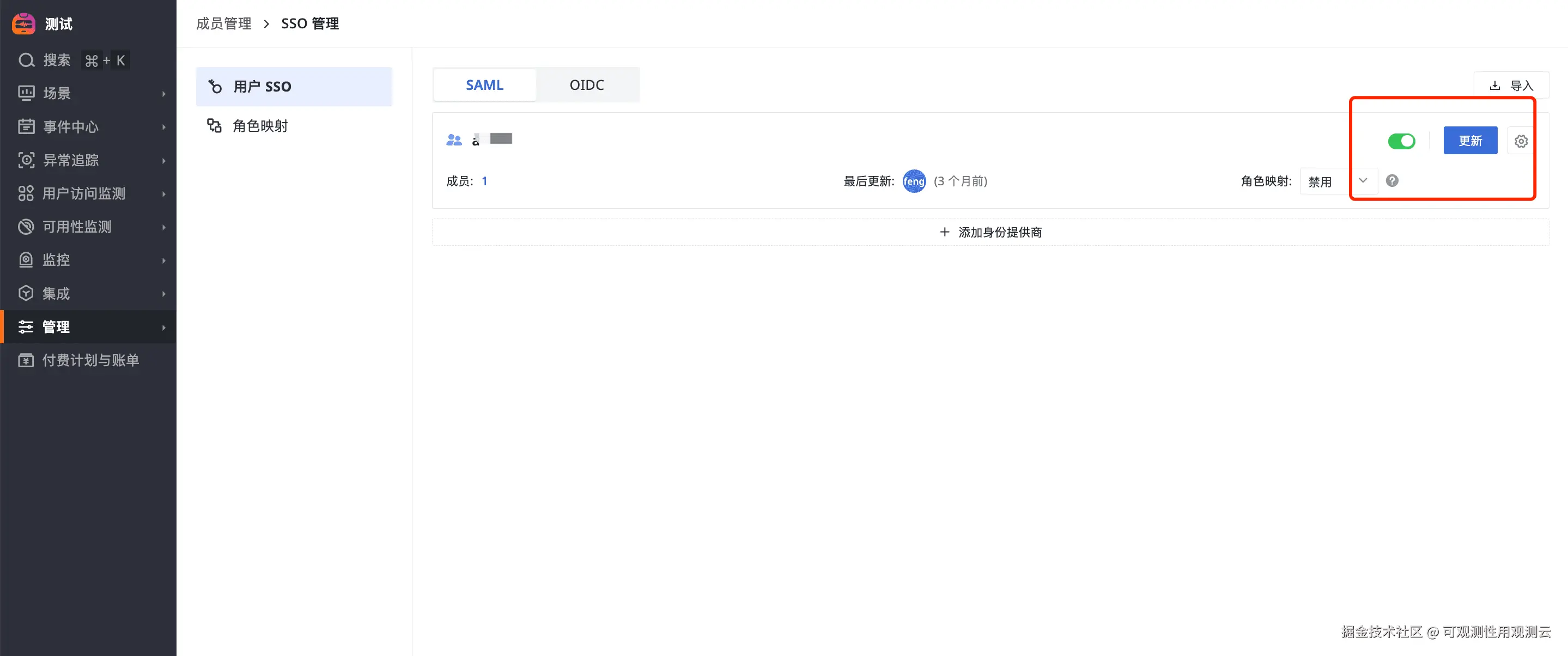Click the workspace logo icon
Viewport: 1568px width, 656px height.
coord(24,23)
